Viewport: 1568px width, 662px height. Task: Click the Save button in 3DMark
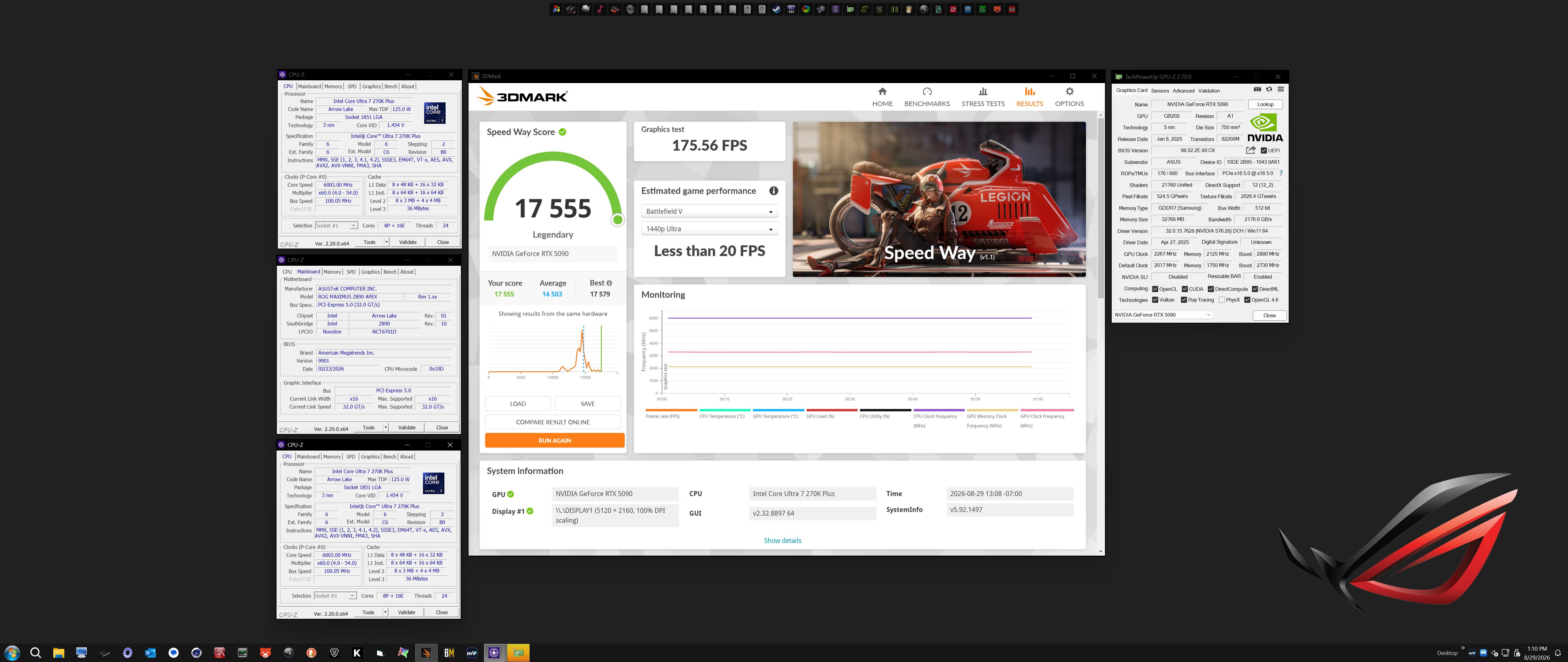587,404
